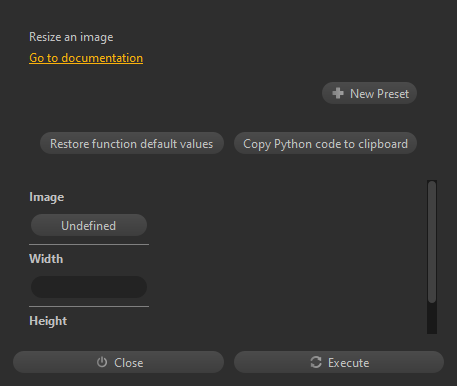The image size is (457, 386).
Task: Select the Width parameter label
Action: pyautogui.click(x=46, y=259)
